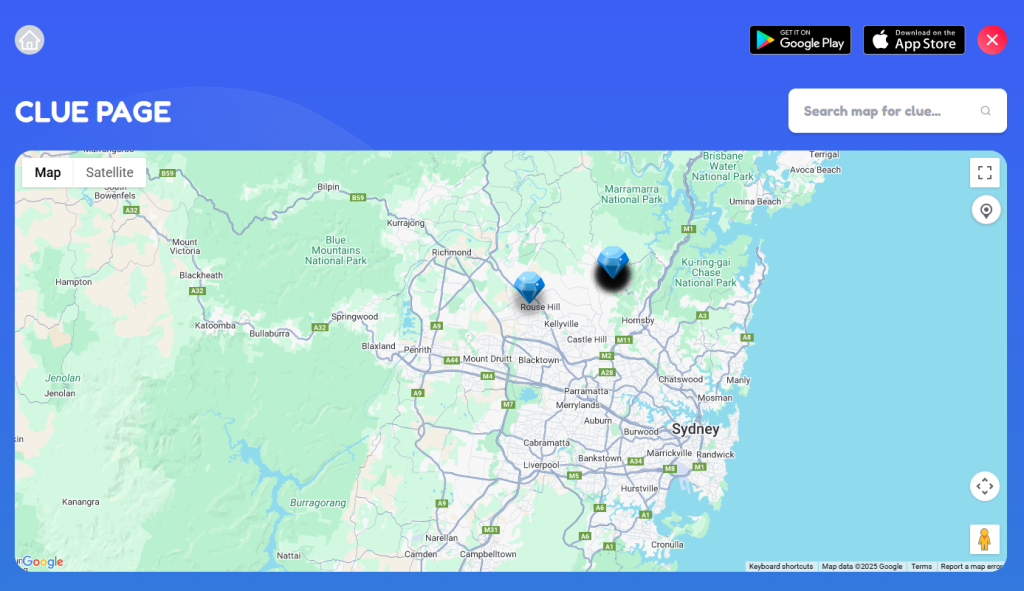This screenshot has height=591, width=1024.
Task: Click the search magnifier icon
Action: (985, 111)
